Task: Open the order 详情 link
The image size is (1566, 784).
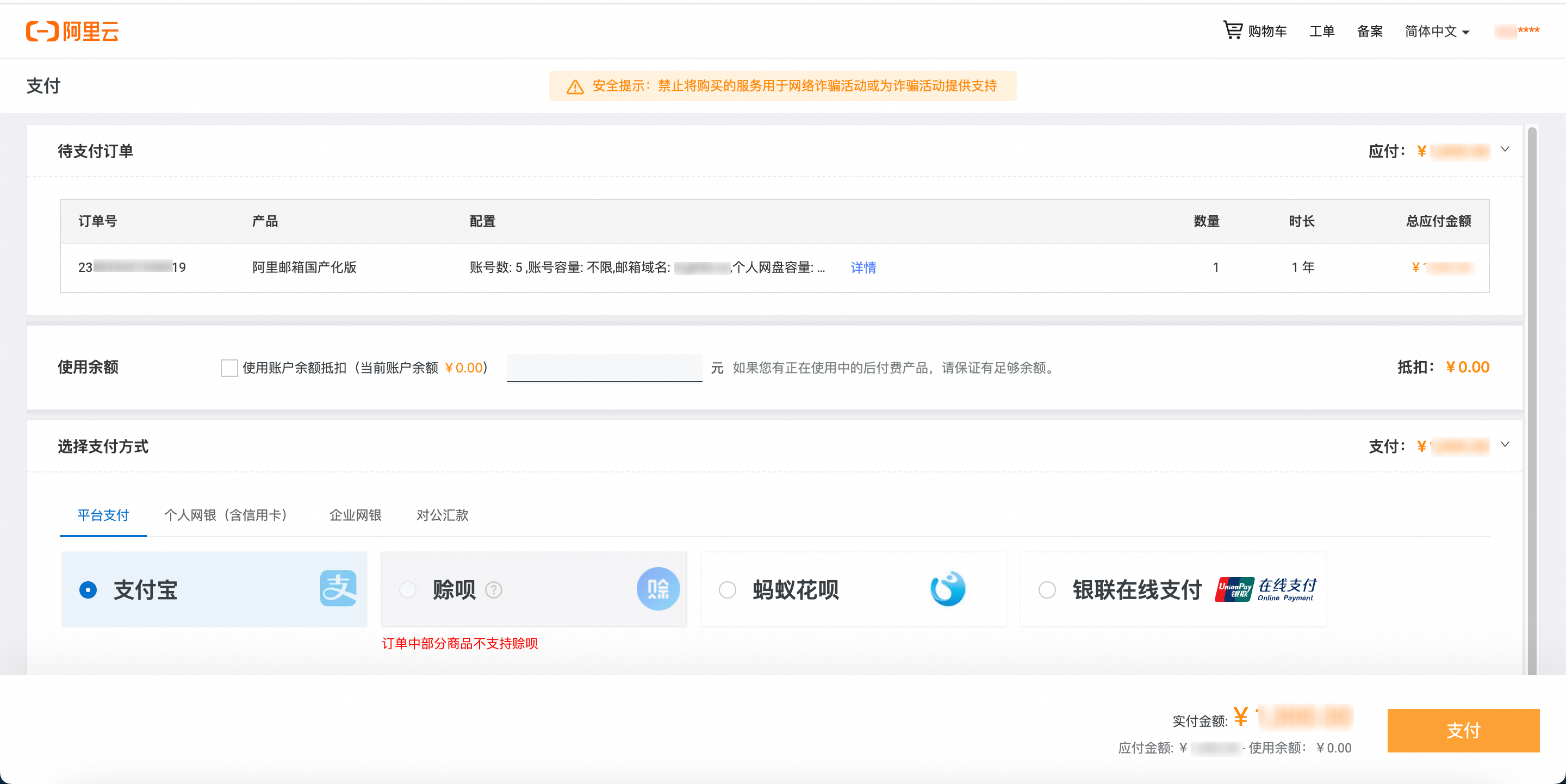Action: 862,267
